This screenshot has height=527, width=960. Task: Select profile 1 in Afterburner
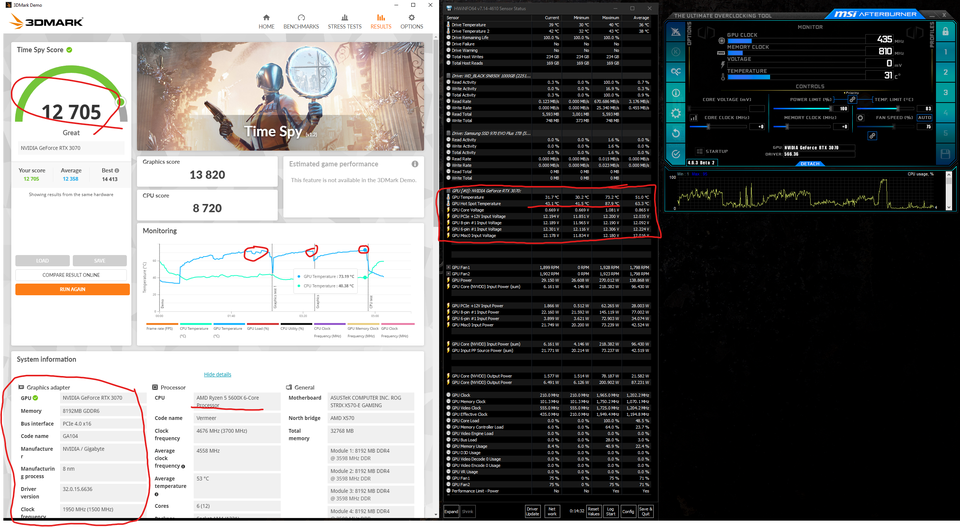tap(945, 52)
